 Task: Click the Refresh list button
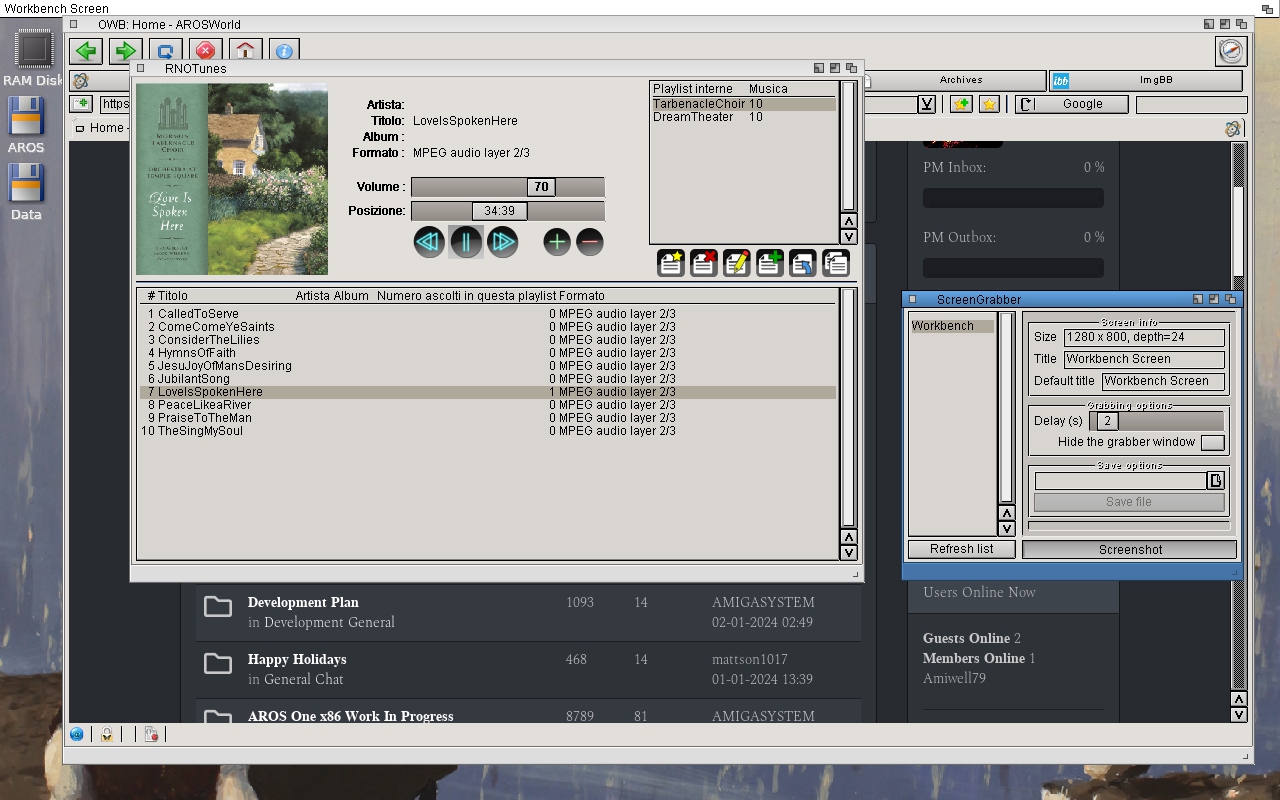point(961,549)
